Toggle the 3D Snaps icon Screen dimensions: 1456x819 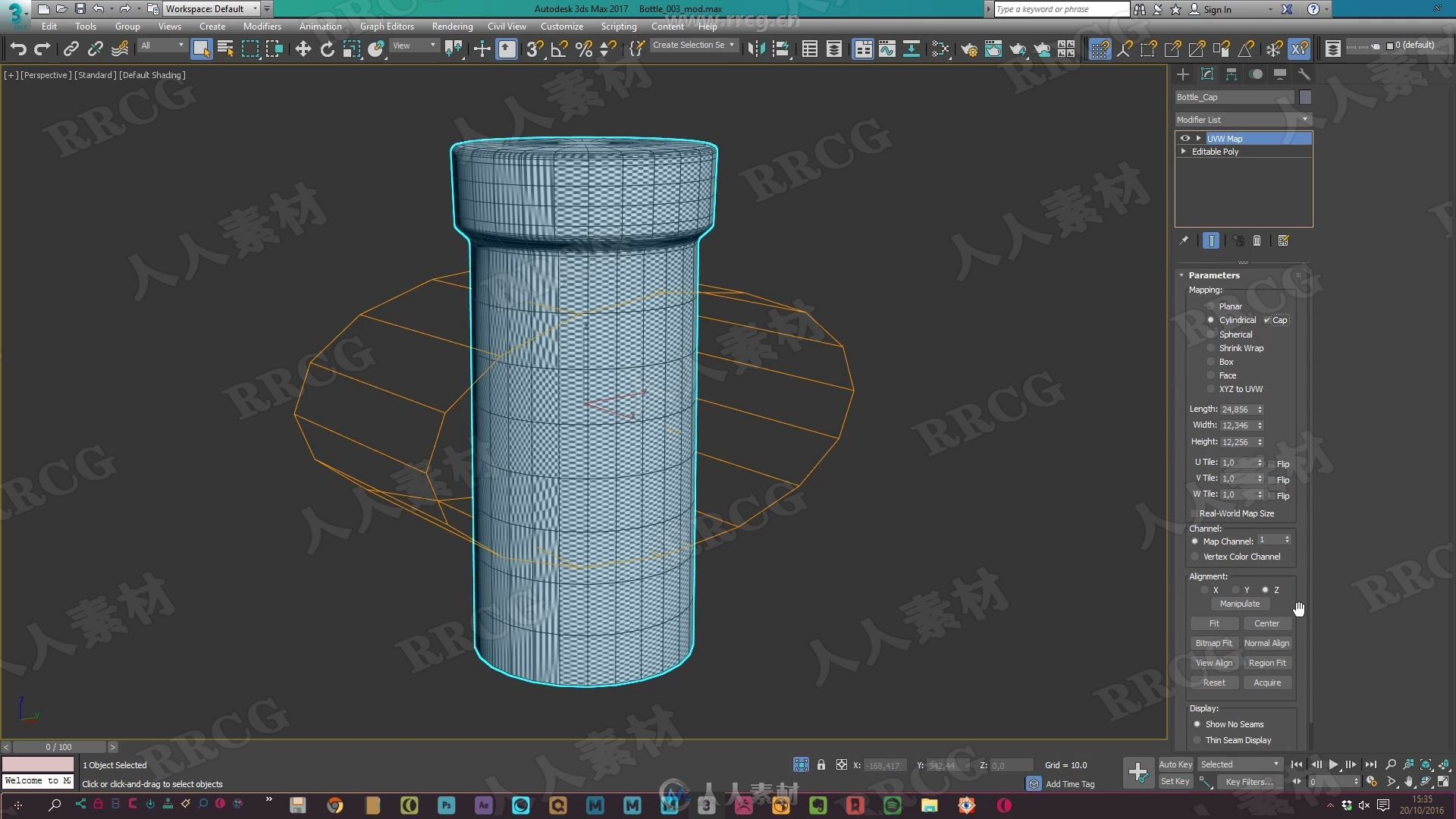(x=535, y=49)
